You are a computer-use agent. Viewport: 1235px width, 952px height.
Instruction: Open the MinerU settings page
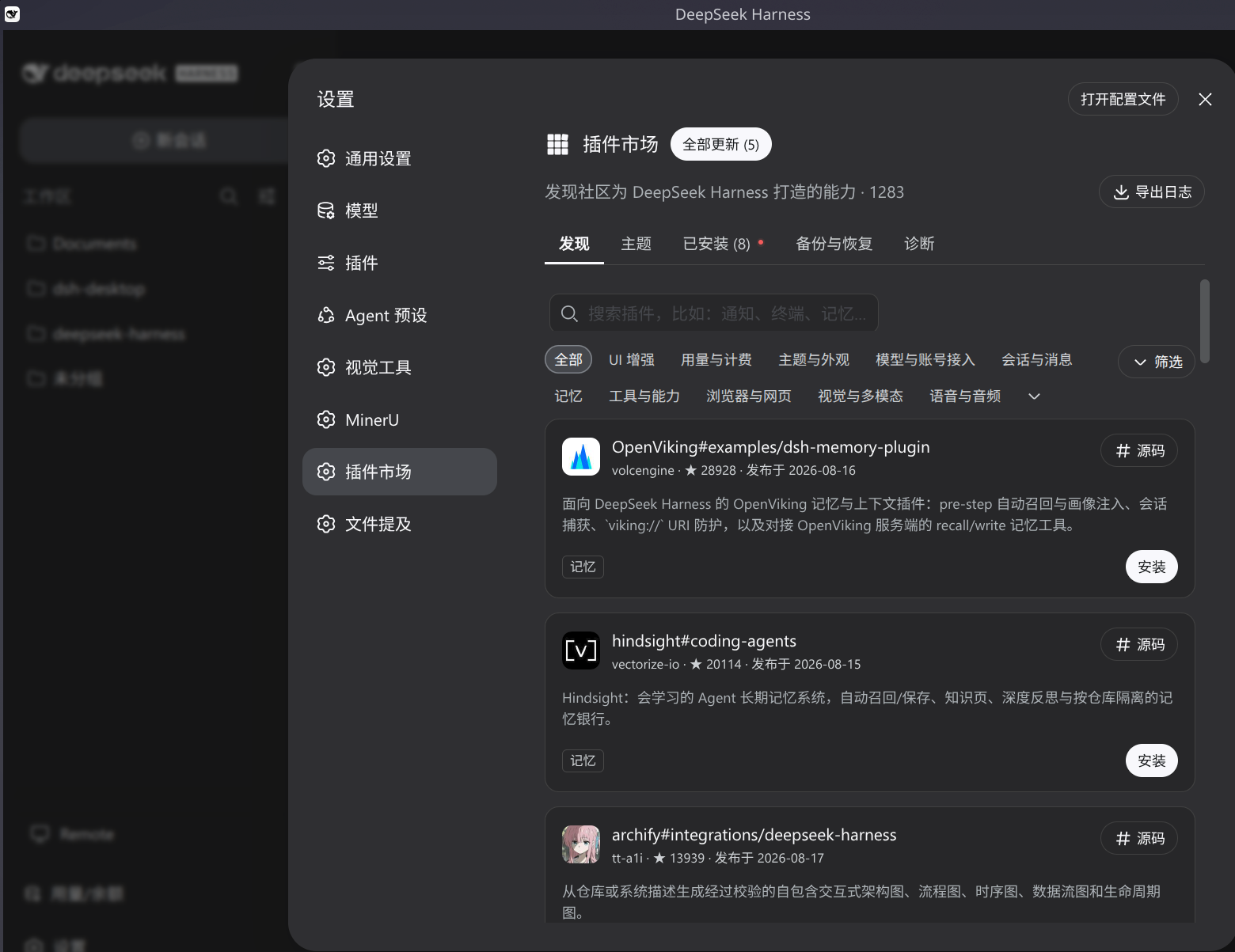400,419
